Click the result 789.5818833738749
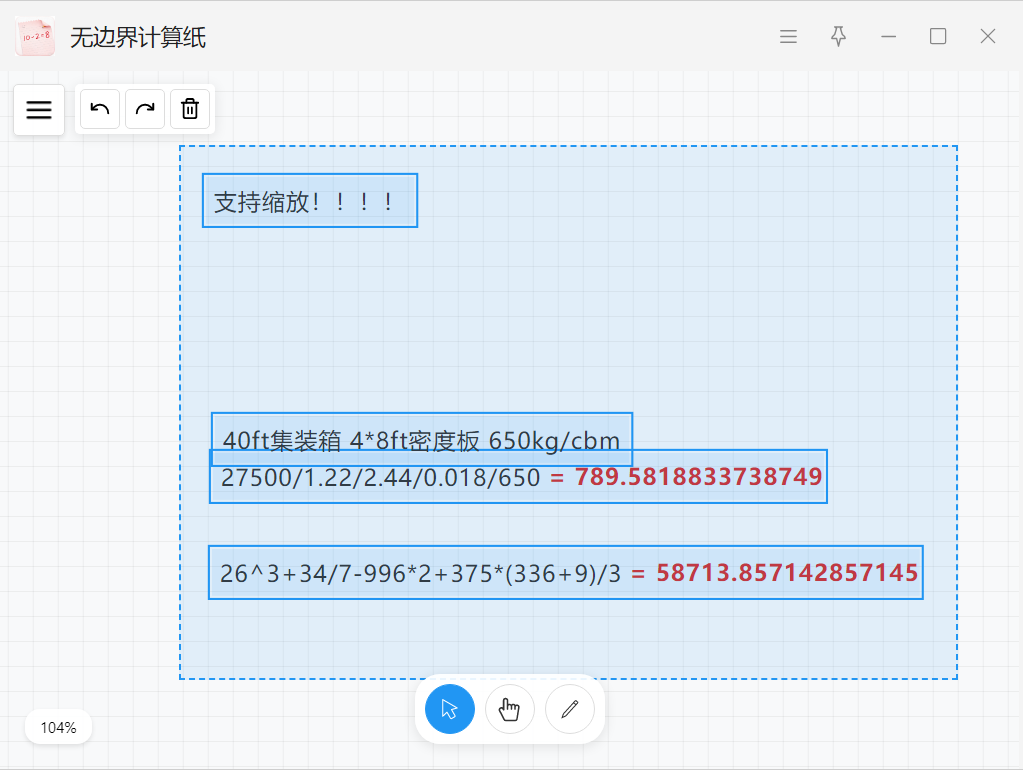1023x770 pixels. pos(698,477)
